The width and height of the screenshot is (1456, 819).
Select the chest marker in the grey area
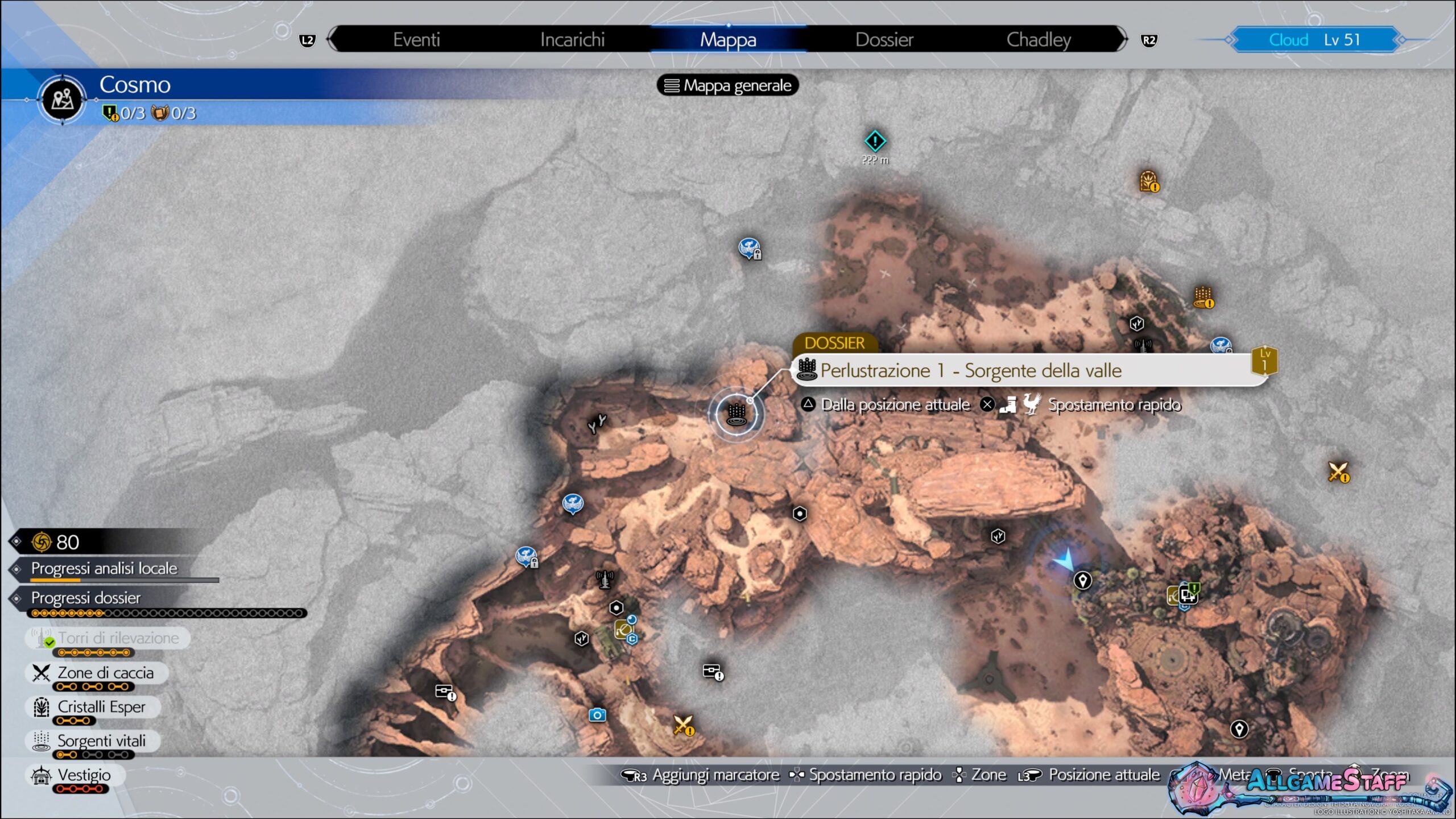(713, 672)
